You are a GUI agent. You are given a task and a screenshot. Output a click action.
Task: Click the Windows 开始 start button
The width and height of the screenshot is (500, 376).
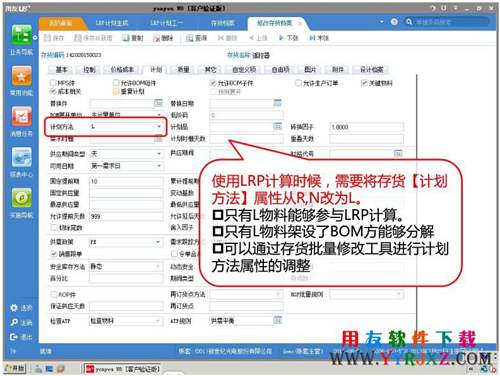coord(15,368)
